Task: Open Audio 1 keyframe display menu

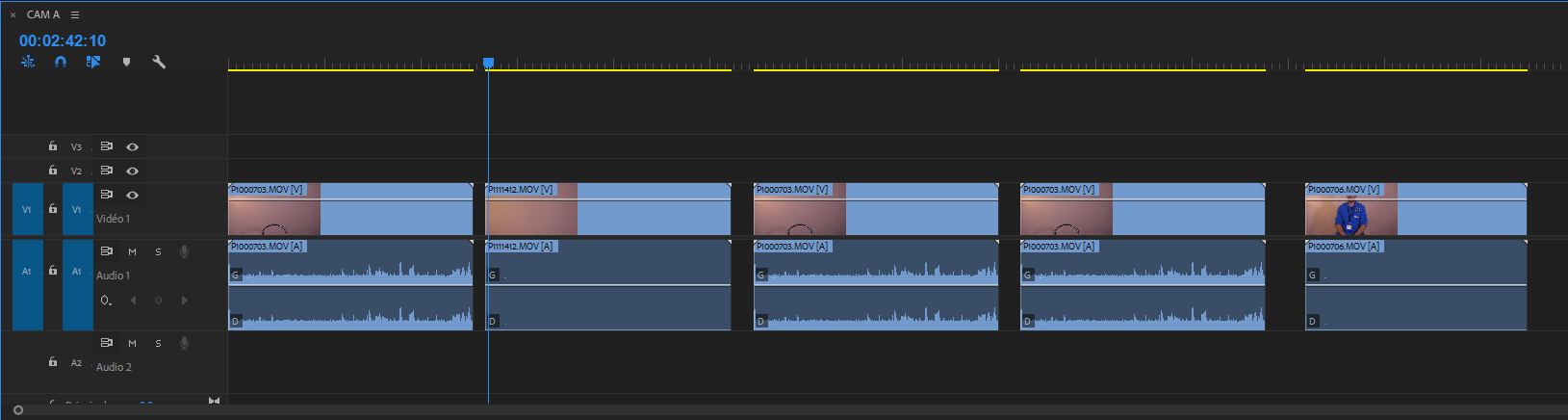Action: click(x=106, y=301)
